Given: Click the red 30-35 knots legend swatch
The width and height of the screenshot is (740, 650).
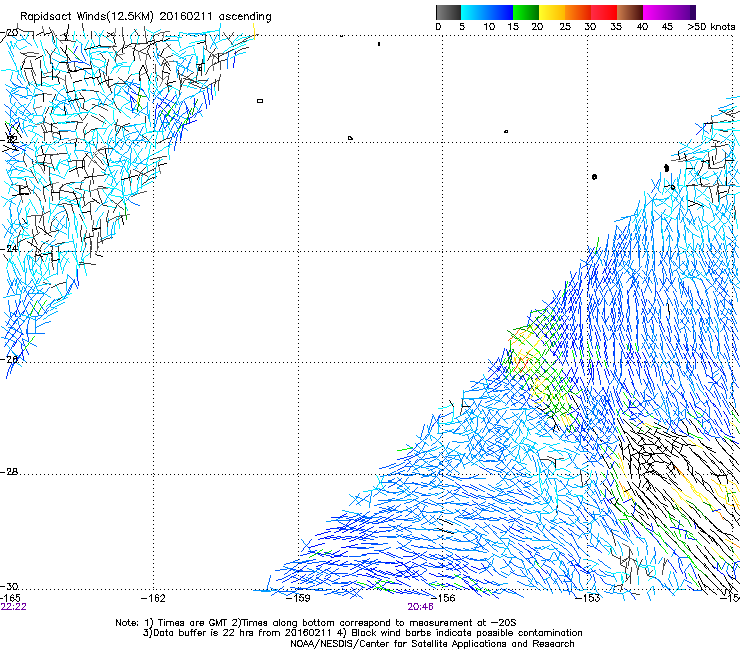Looking at the screenshot, I should 604,12.
